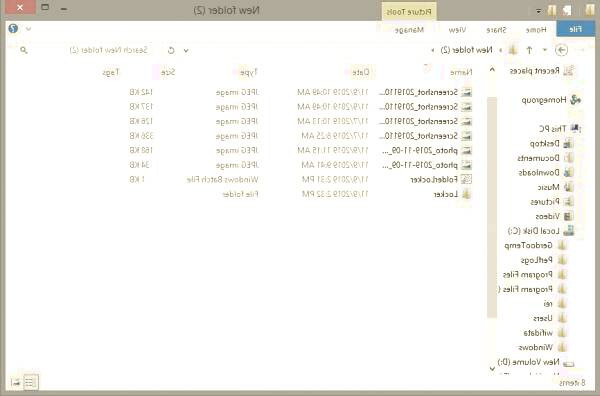
Task: Click the Documents folder icon
Action: pos(568,158)
